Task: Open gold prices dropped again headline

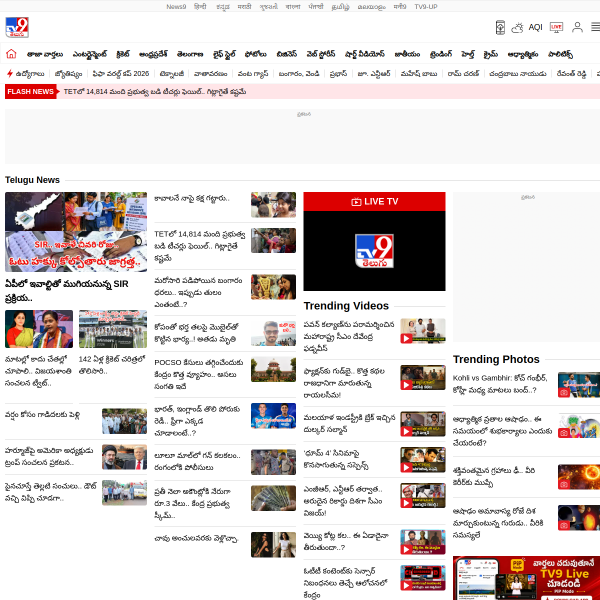Action: pos(198,292)
